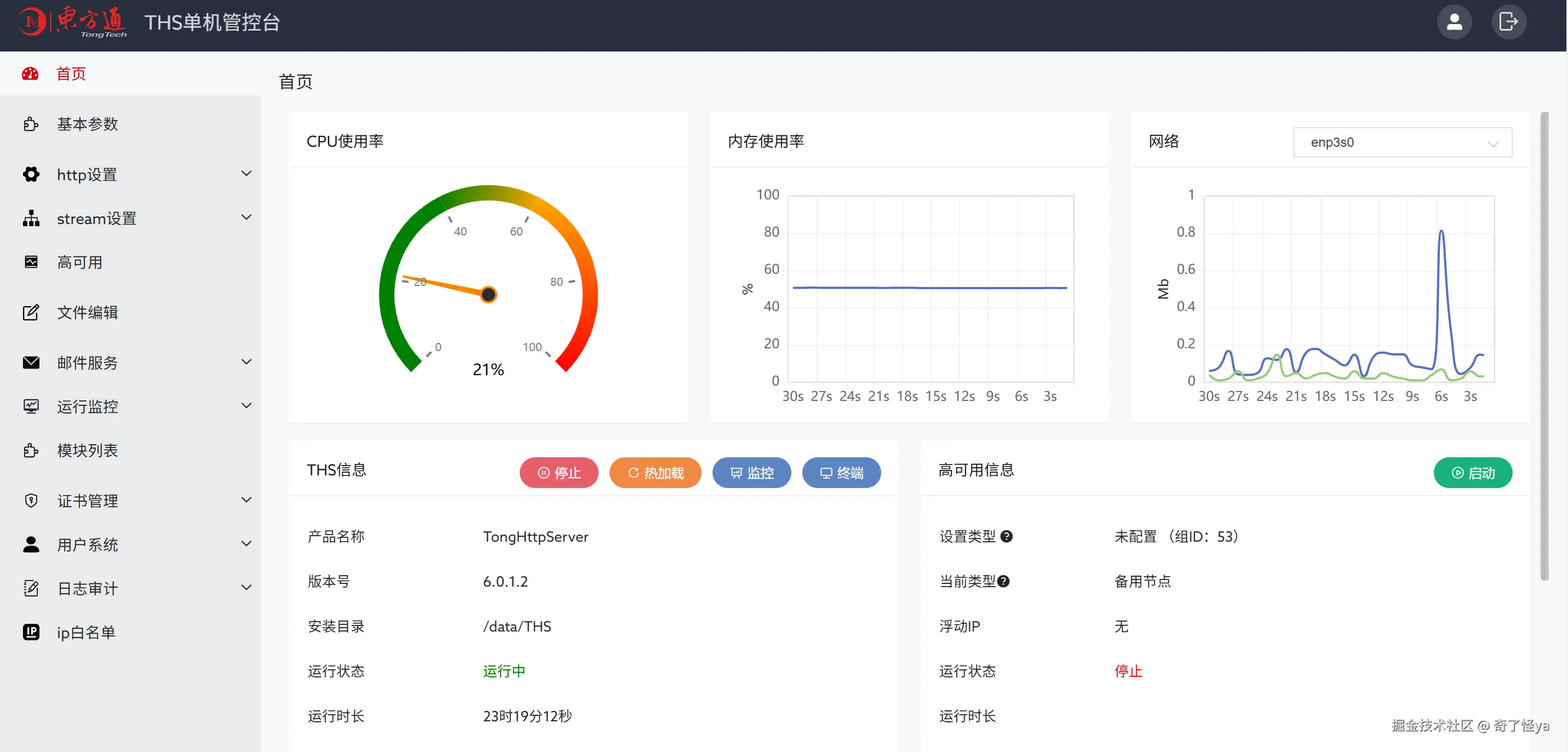Screen dimensions: 1568x752
Task: Click the envelope icon for 邮件服务
Action: click(31, 363)
